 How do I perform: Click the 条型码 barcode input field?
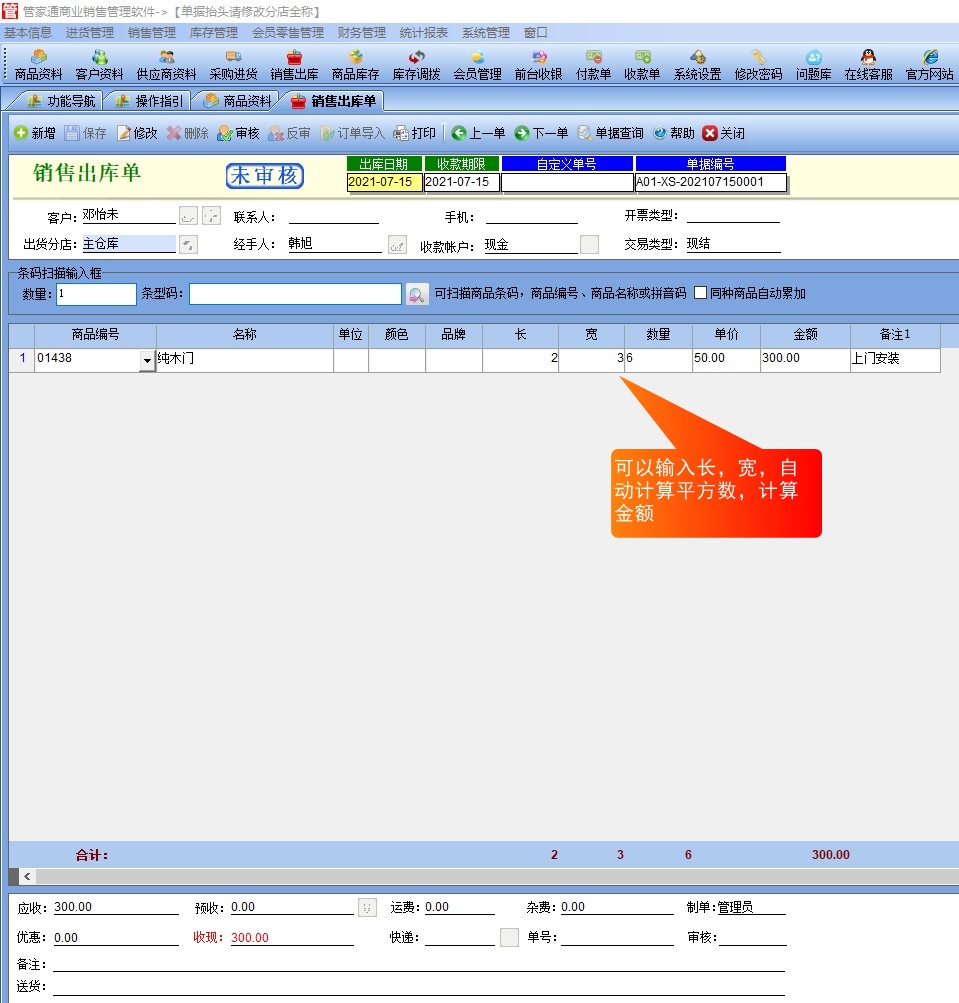295,294
